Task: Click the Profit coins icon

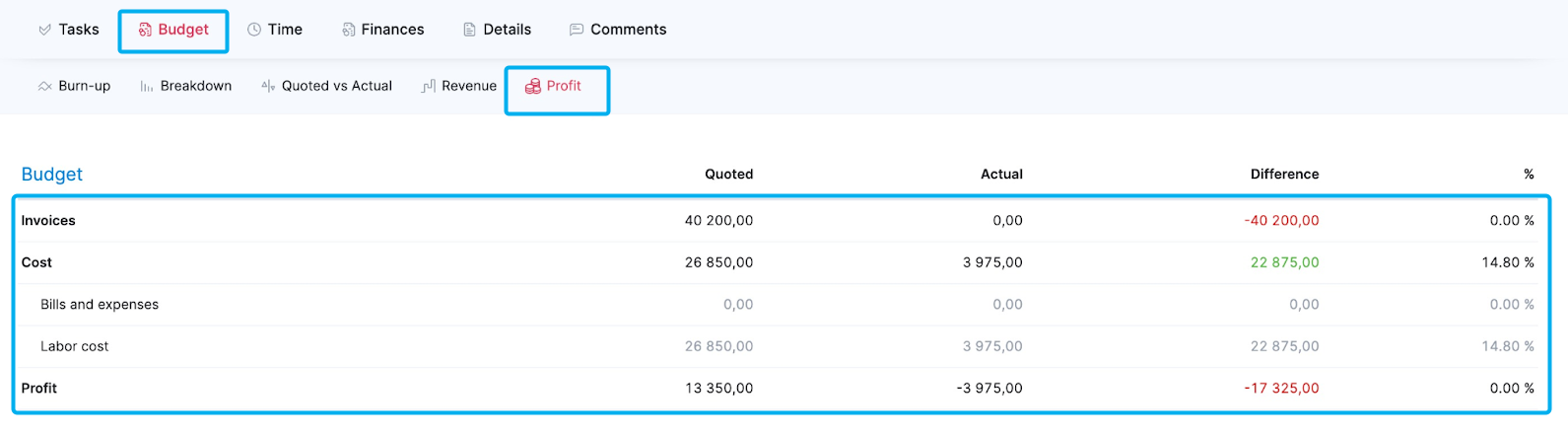Action: (x=532, y=86)
